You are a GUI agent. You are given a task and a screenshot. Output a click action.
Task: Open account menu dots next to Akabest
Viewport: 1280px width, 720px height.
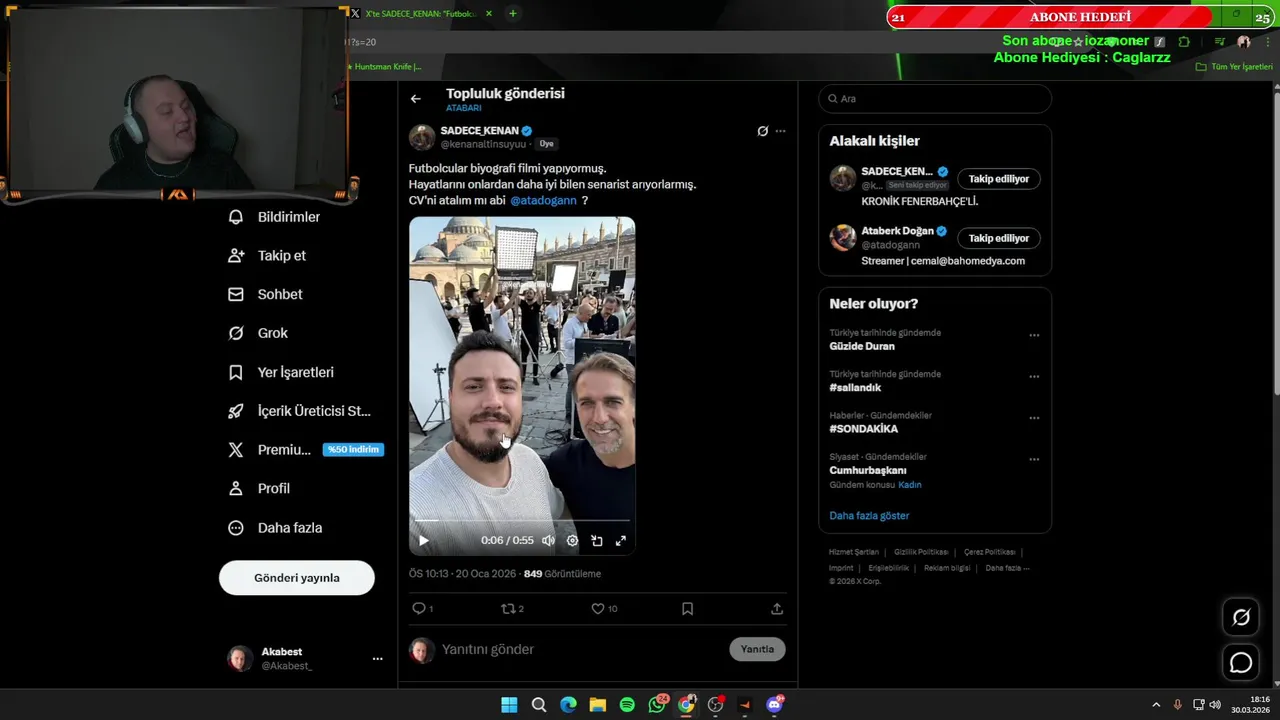[x=377, y=659]
